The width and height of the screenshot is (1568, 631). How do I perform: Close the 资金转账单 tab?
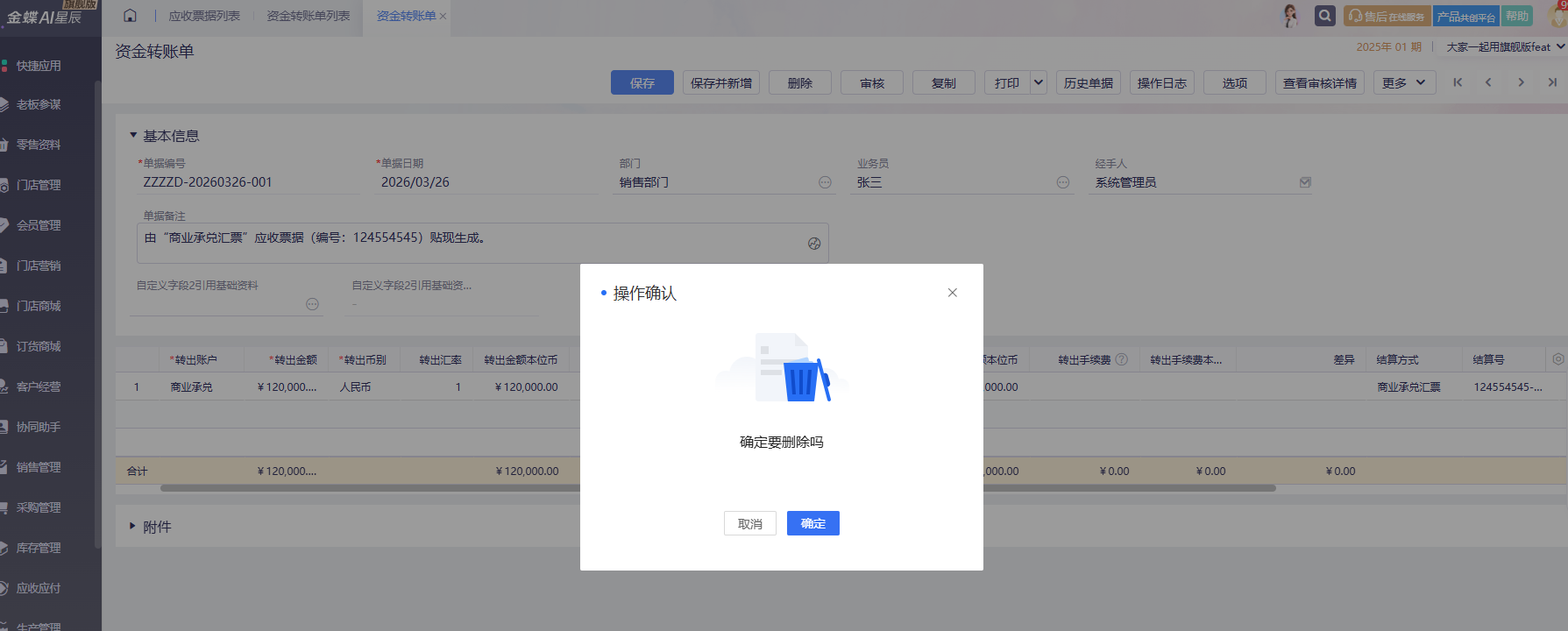click(x=443, y=17)
